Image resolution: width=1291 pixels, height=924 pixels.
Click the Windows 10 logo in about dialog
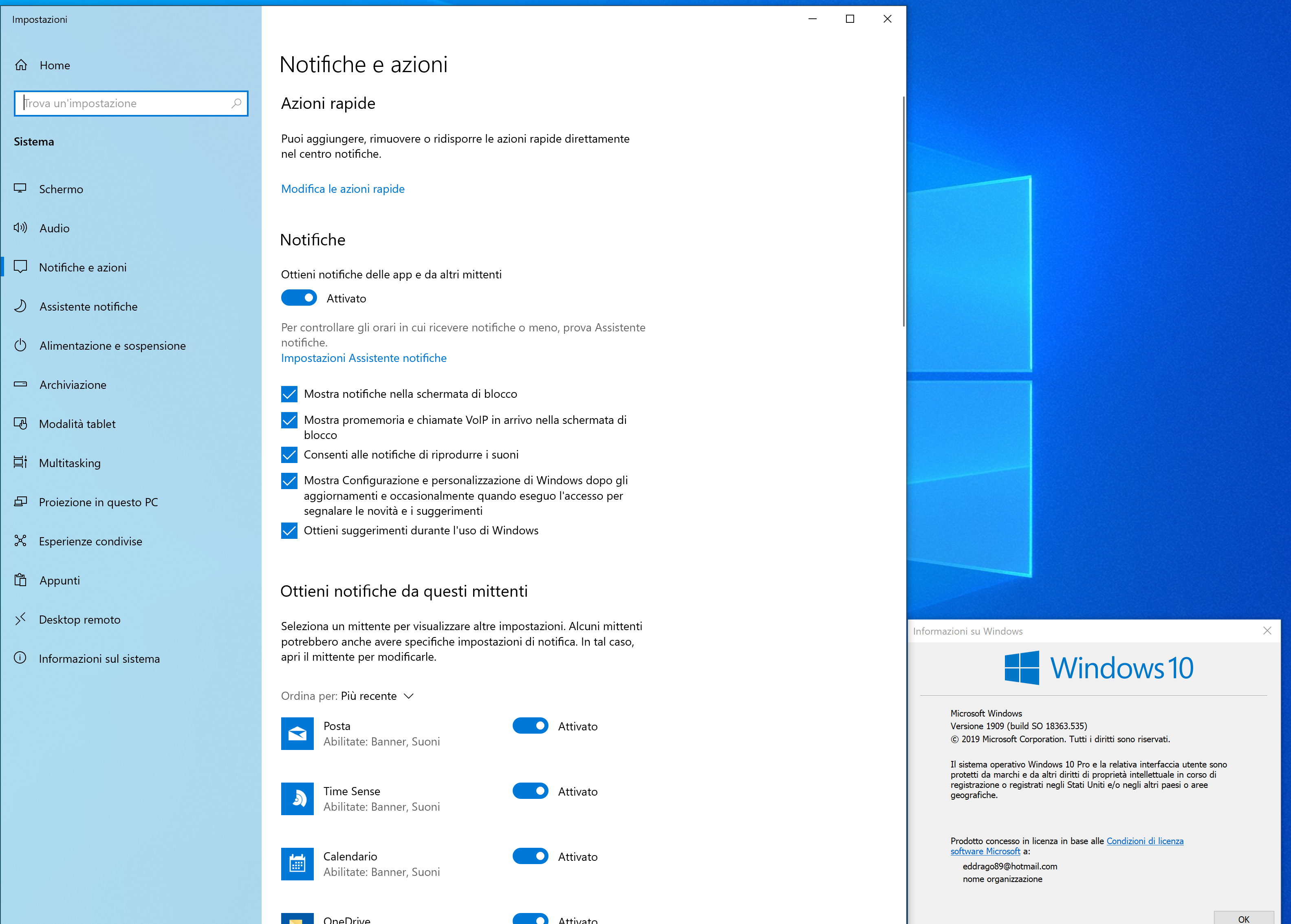tap(1099, 668)
